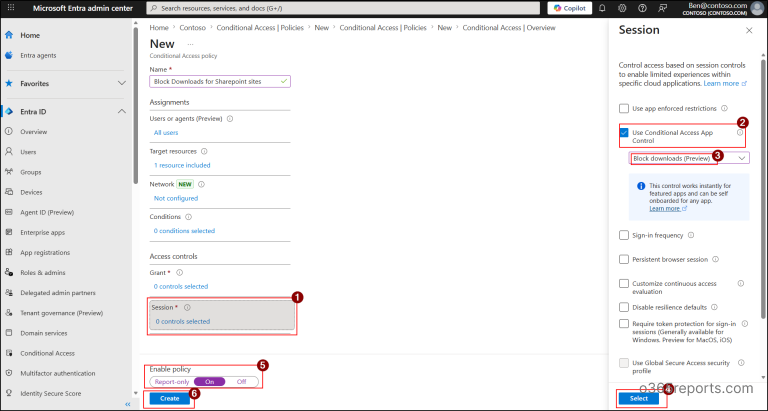Collapse the sidebar with double-chevron icon
The height and width of the screenshot is (411, 768).
click(x=128, y=405)
